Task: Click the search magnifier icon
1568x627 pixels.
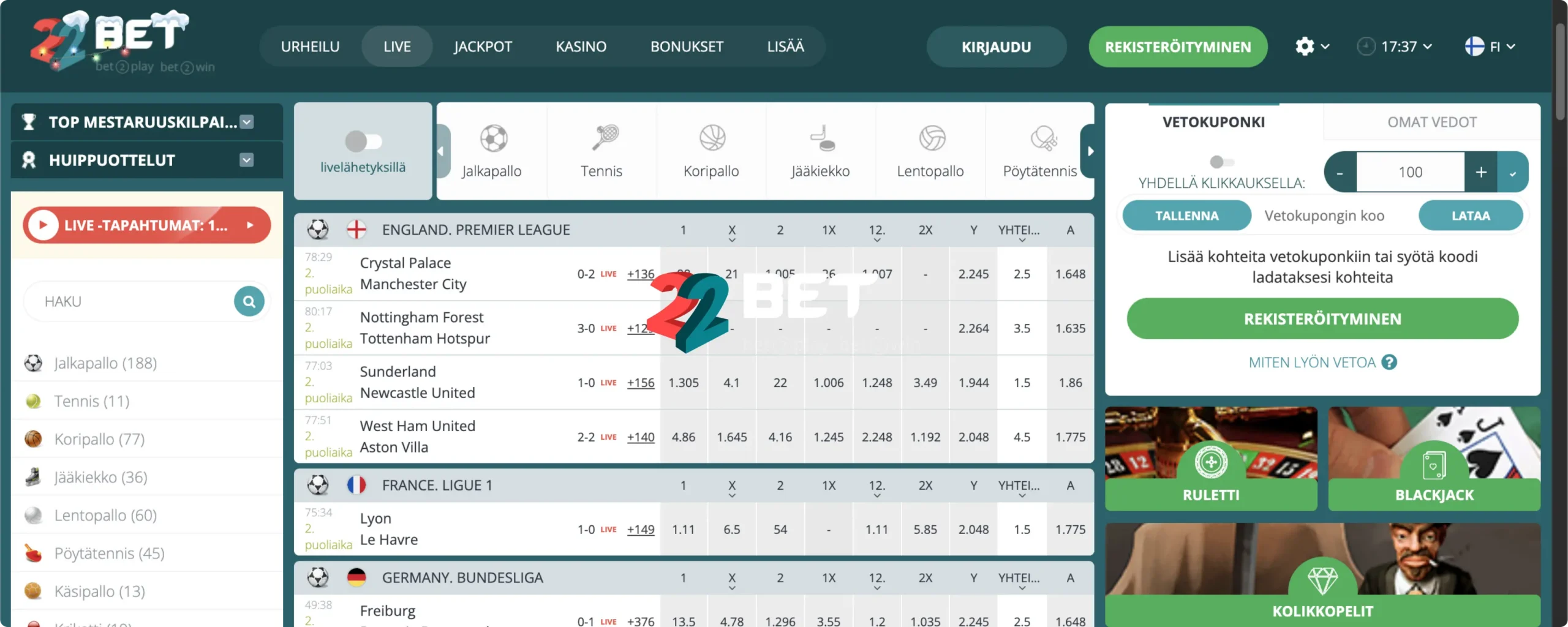Action: pyautogui.click(x=249, y=301)
